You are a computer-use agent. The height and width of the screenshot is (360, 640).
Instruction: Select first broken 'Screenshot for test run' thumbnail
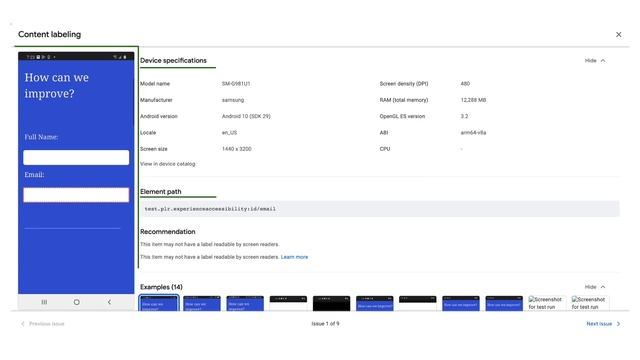pyautogui.click(x=547, y=303)
